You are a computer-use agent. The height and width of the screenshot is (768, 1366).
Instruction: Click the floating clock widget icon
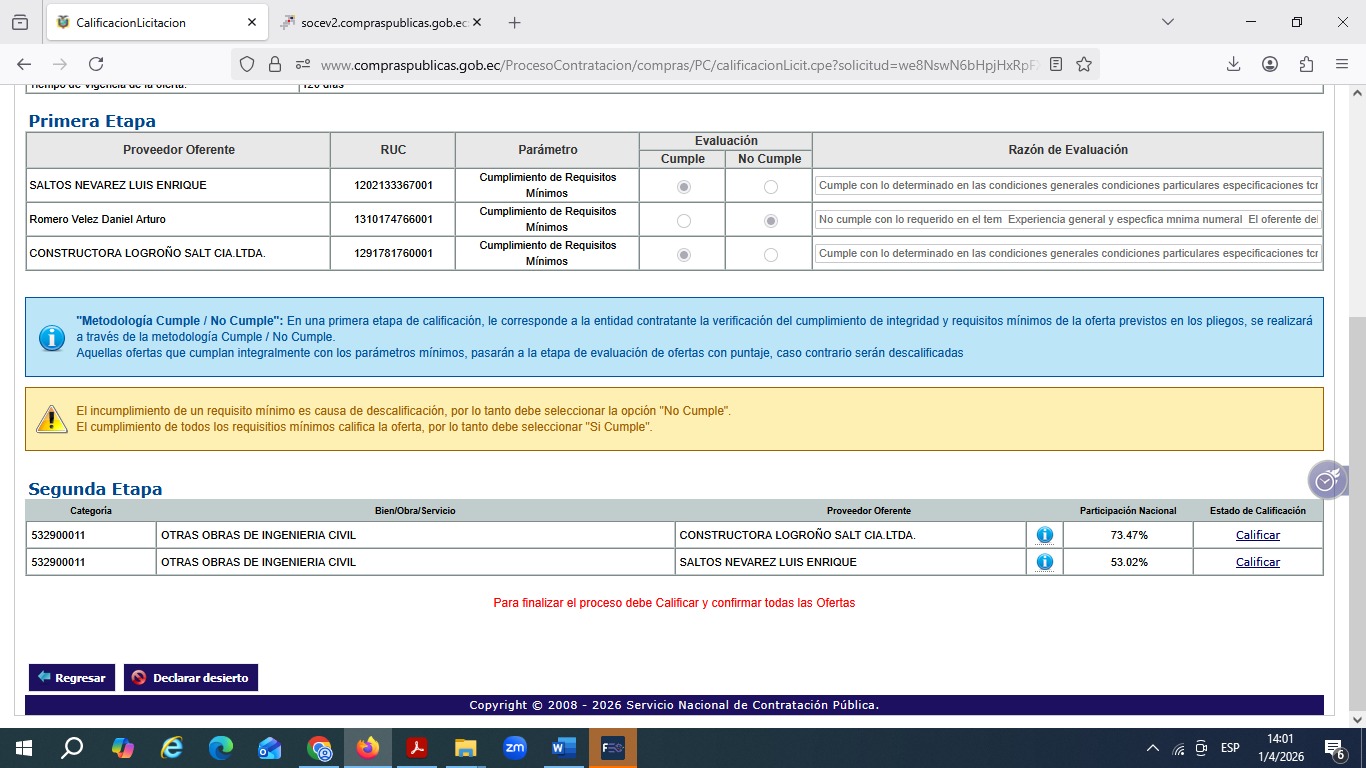click(x=1325, y=481)
